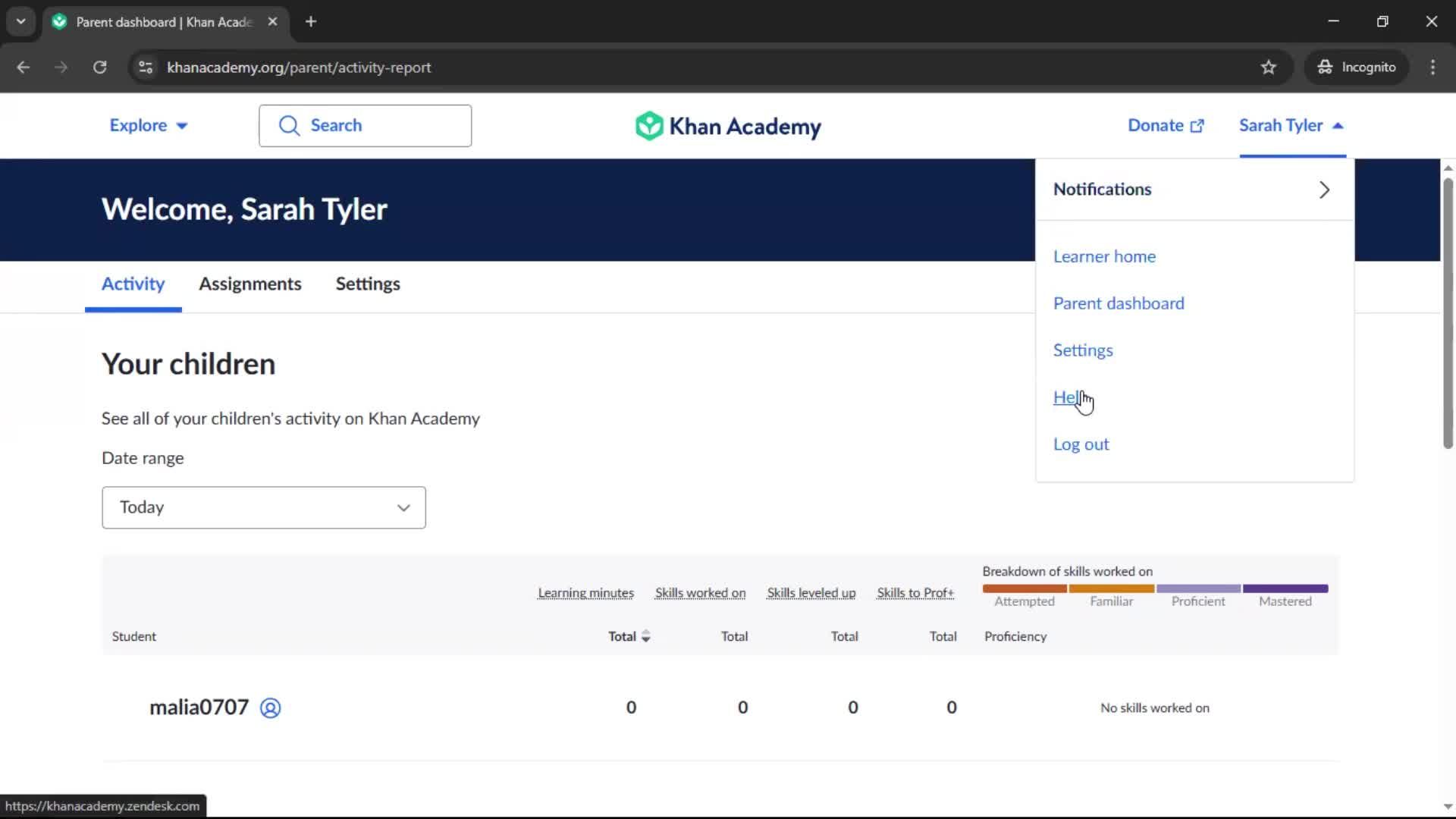The height and width of the screenshot is (819, 1456).
Task: Collapse the Sarah Tyler user menu
Action: point(1291,126)
